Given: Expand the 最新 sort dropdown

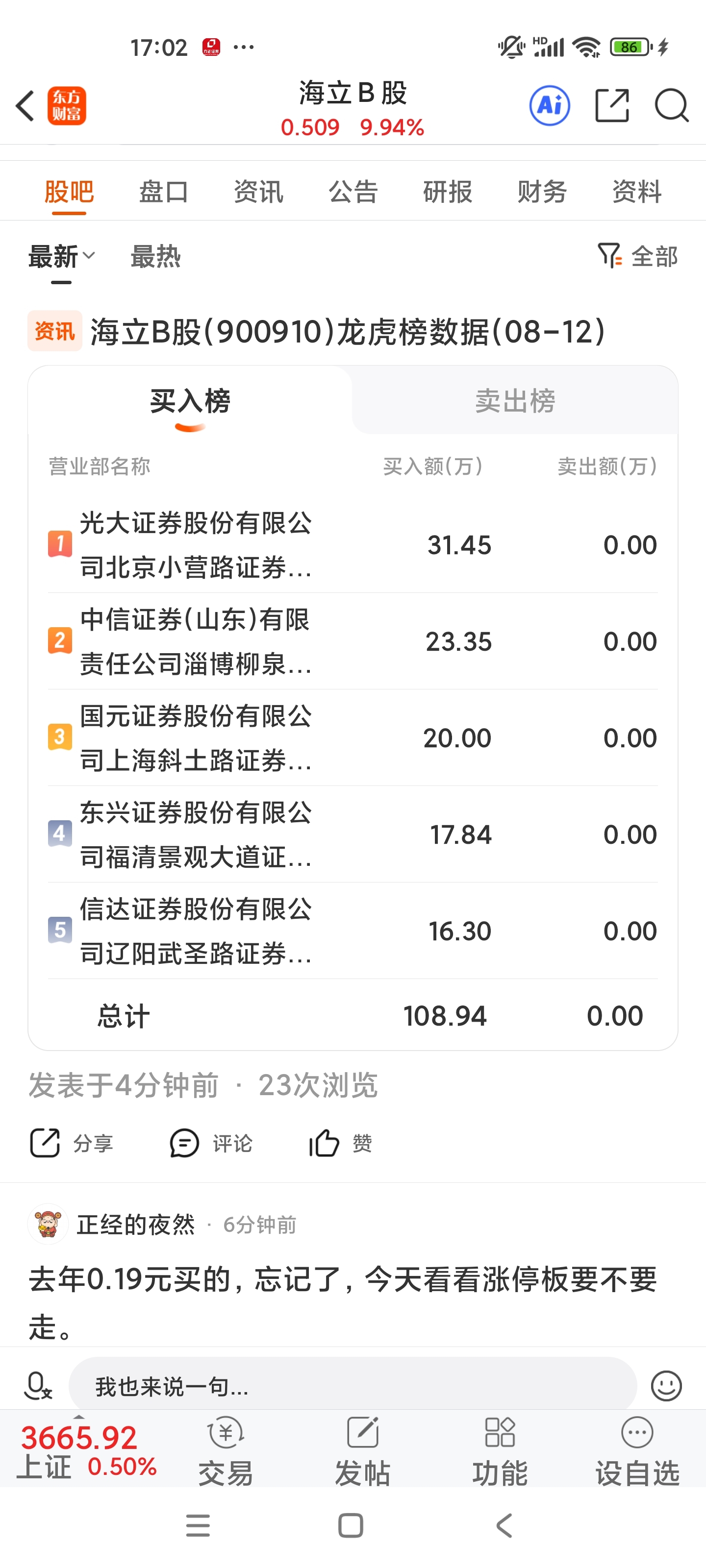Looking at the screenshot, I should pos(61,257).
